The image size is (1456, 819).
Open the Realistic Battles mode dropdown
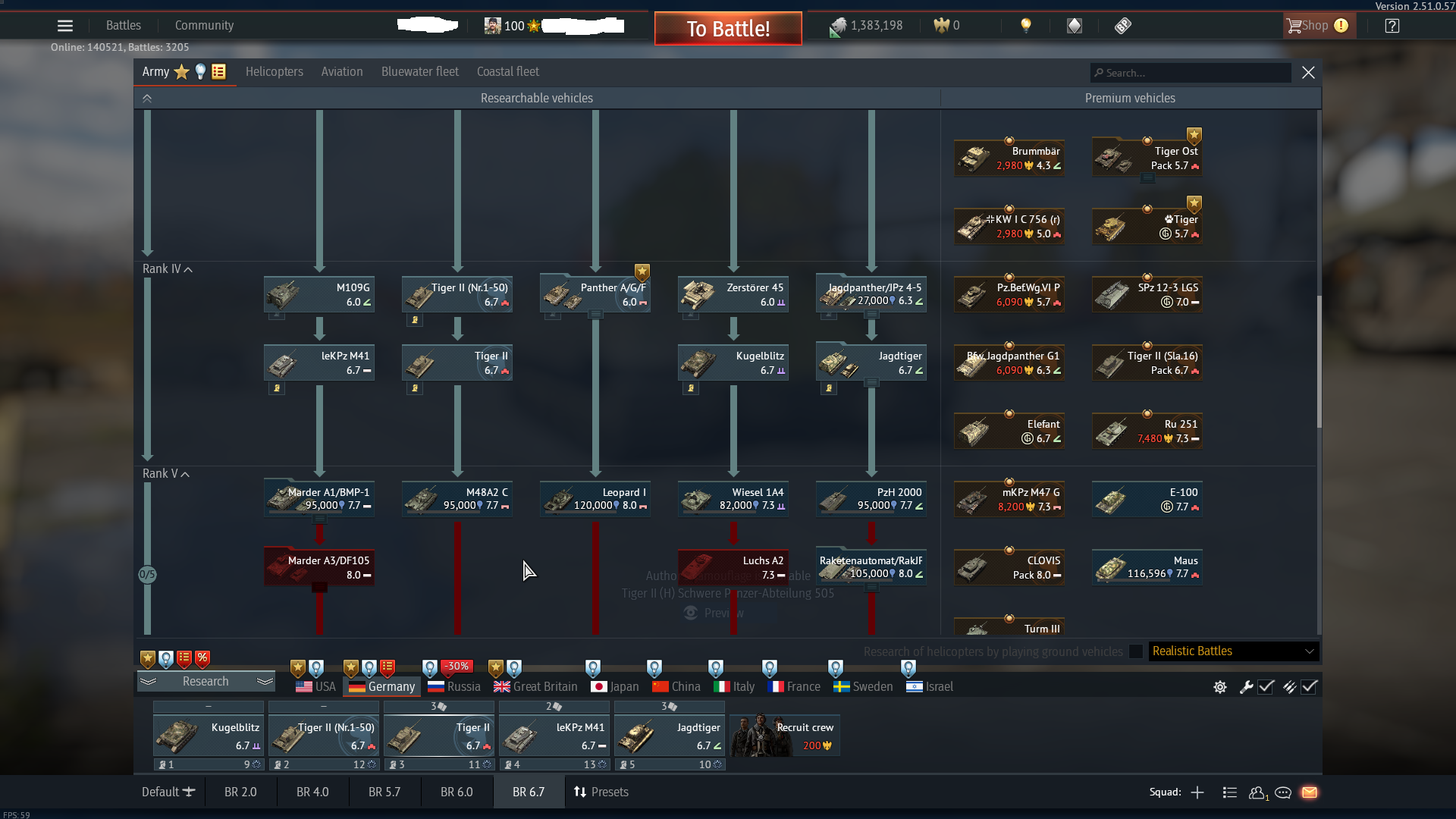point(1233,651)
